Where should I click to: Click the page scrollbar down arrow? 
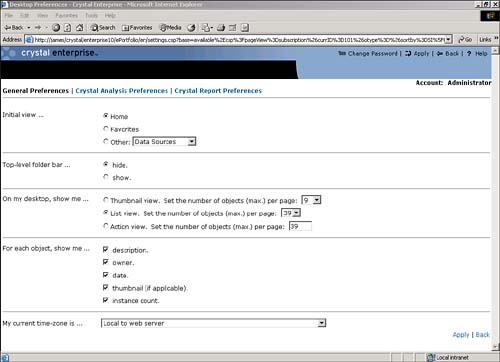click(x=495, y=347)
